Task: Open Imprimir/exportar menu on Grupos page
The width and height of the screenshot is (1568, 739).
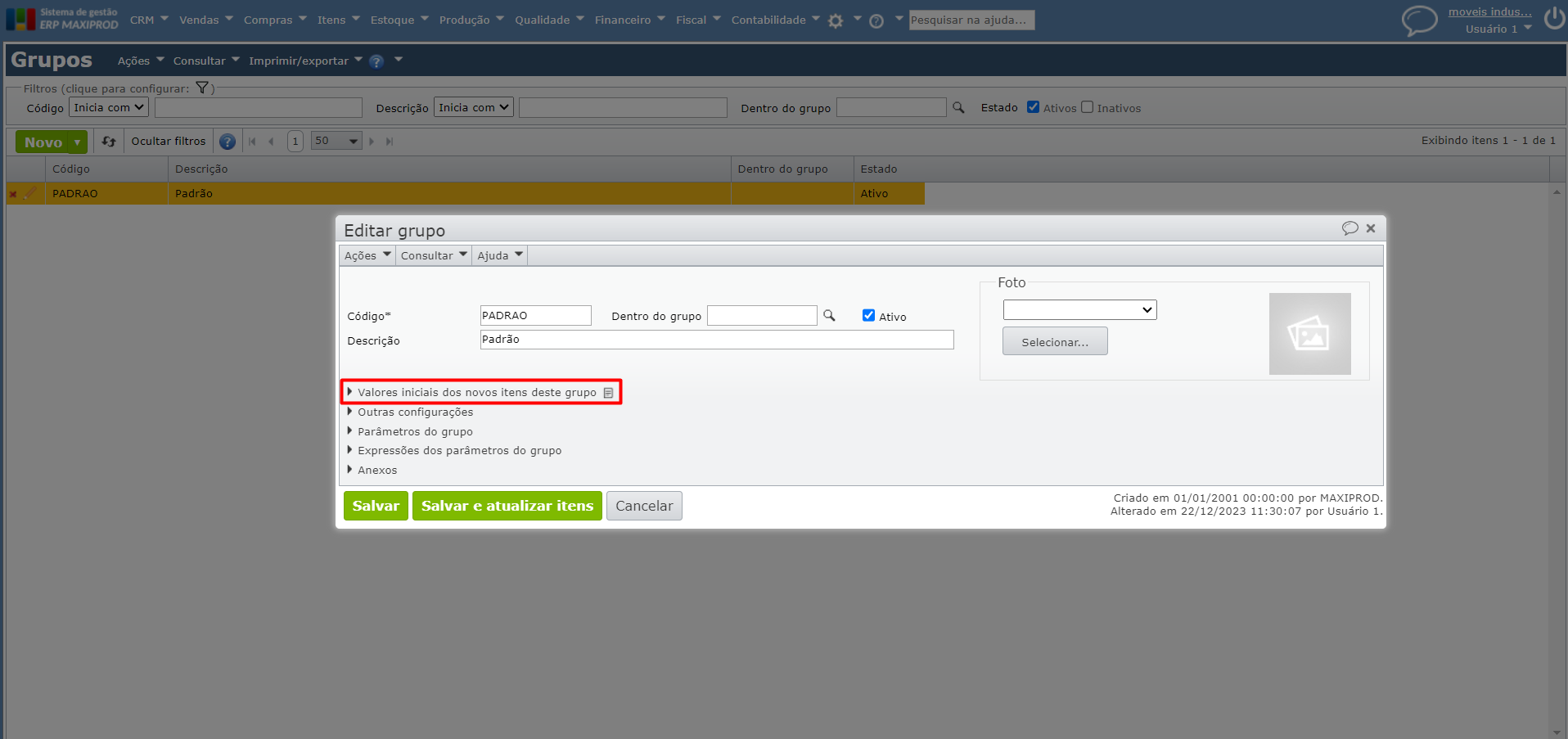Action: pos(305,61)
